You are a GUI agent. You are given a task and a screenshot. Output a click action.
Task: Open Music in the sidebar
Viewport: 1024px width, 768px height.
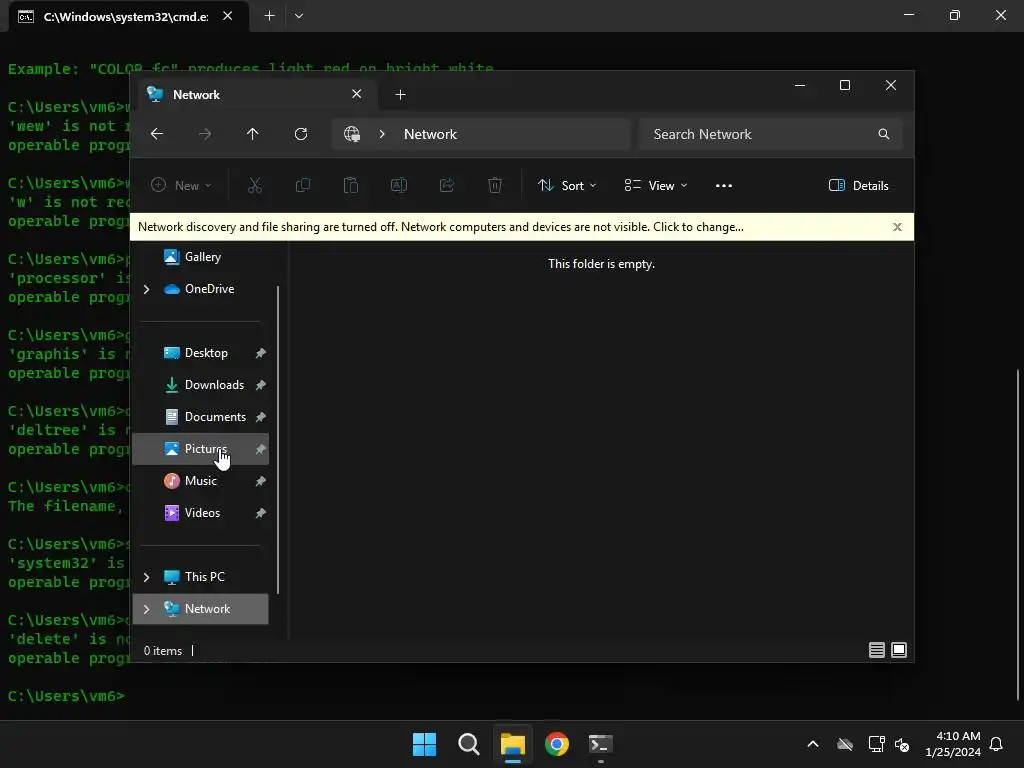point(200,481)
